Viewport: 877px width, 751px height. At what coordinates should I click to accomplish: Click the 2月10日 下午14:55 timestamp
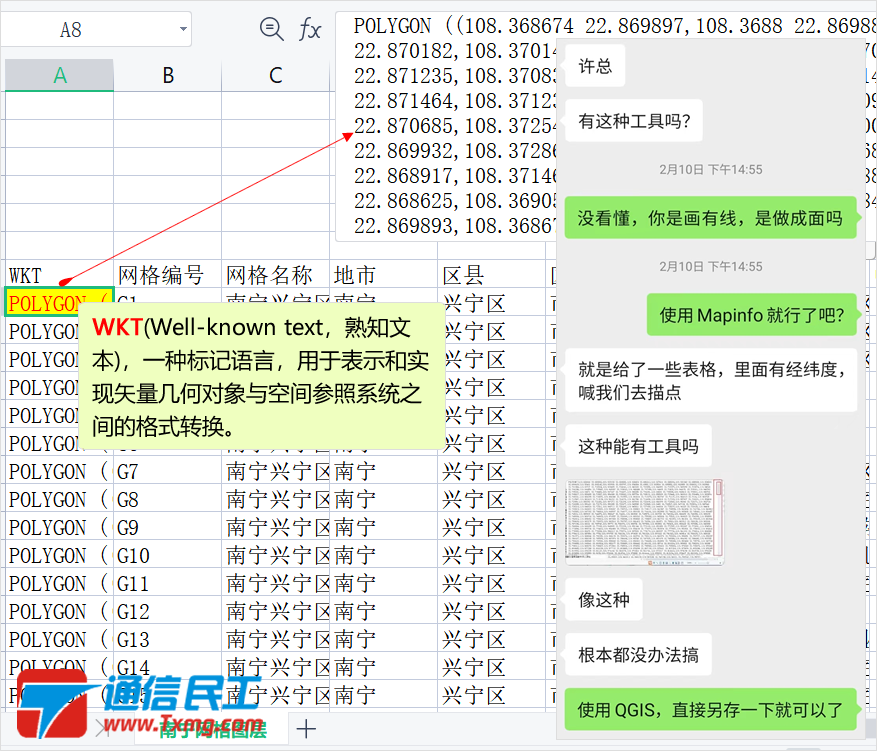(711, 169)
